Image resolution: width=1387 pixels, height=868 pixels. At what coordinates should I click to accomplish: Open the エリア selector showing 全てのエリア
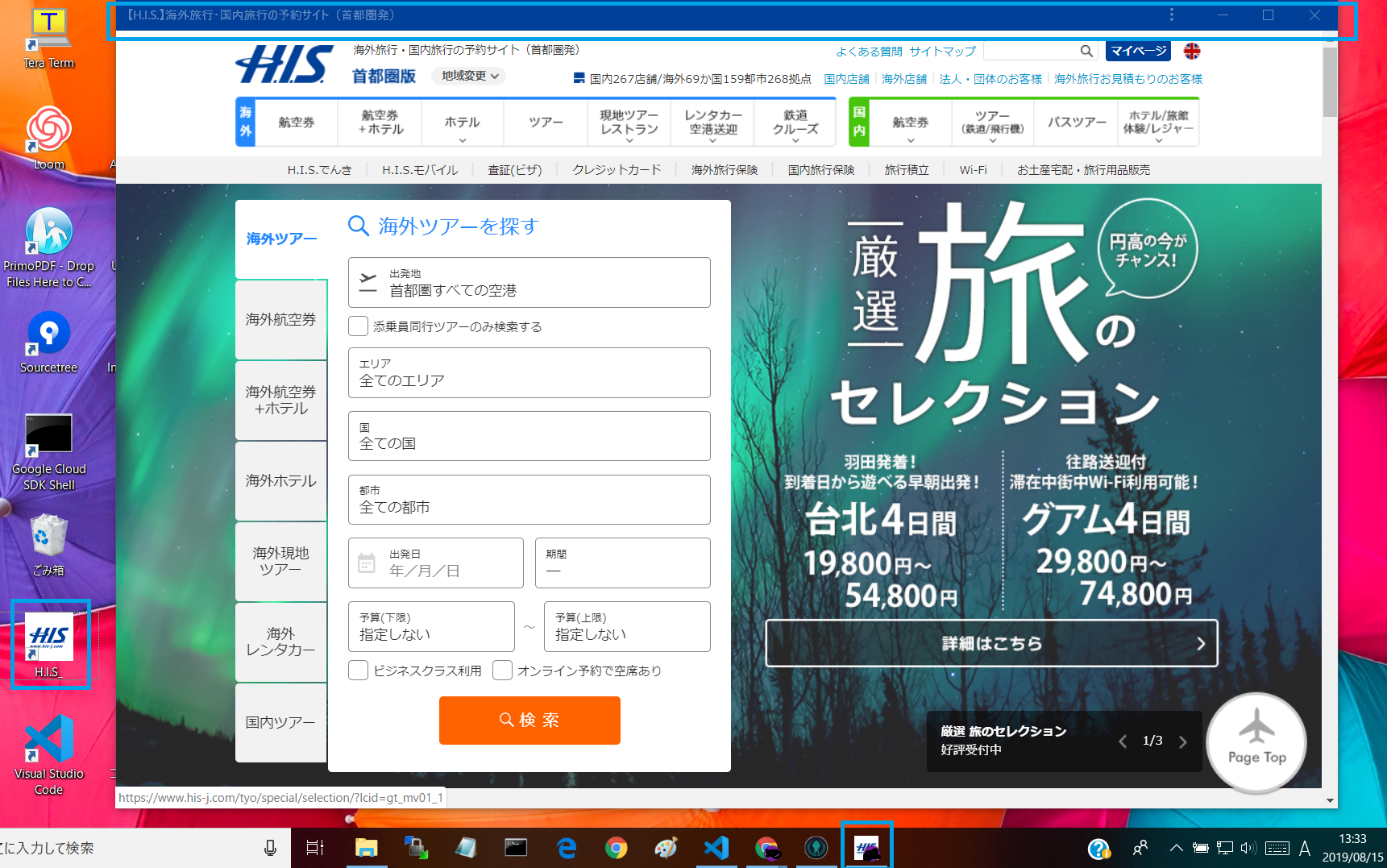click(529, 372)
